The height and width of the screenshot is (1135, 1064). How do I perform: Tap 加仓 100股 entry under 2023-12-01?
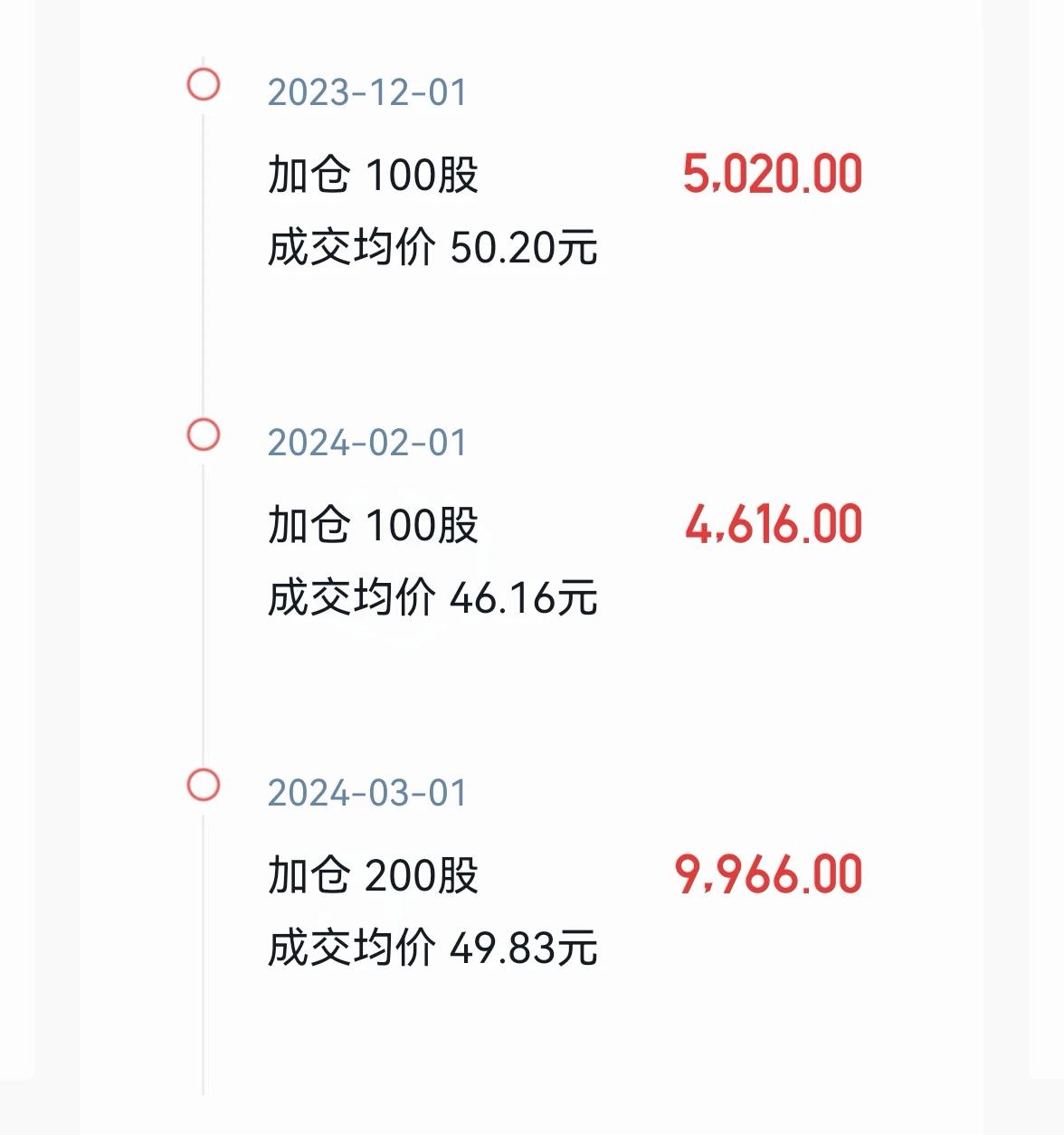373,174
